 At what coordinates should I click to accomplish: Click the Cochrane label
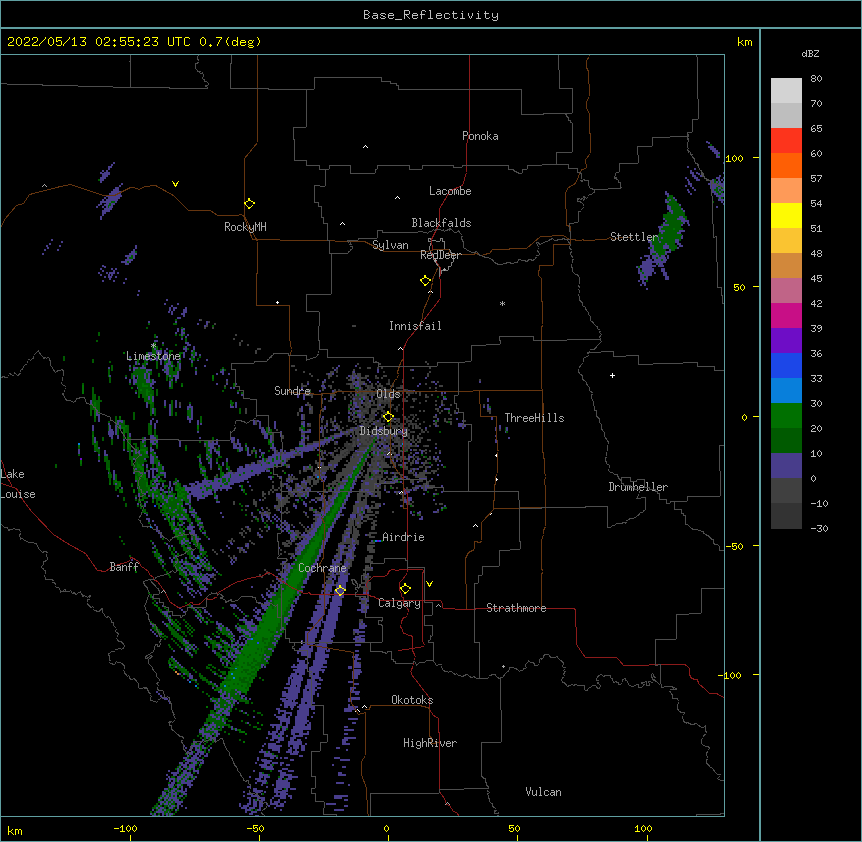point(322,568)
